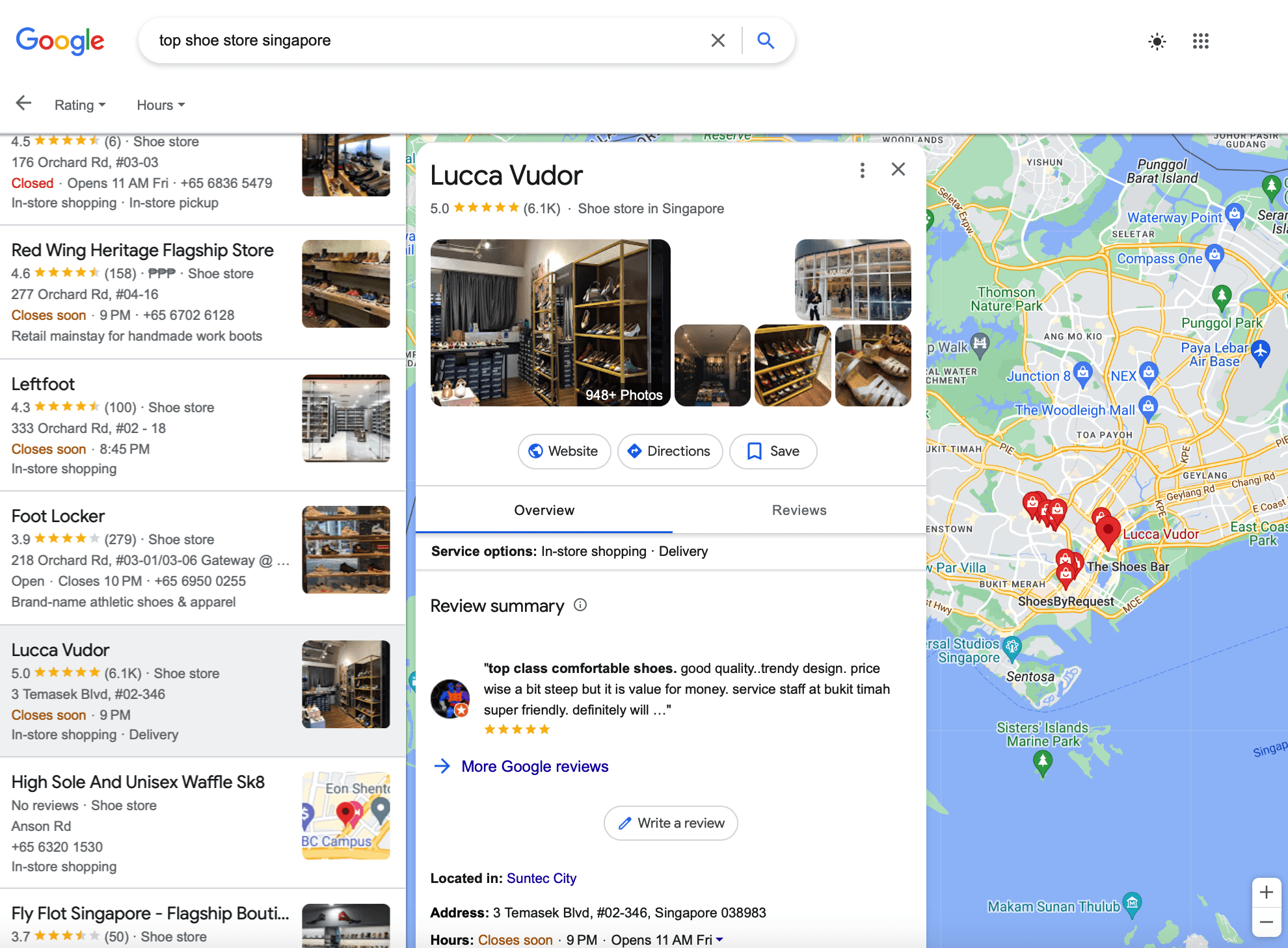Open 948+ Photos main image
This screenshot has width=1288, height=948.
point(550,323)
